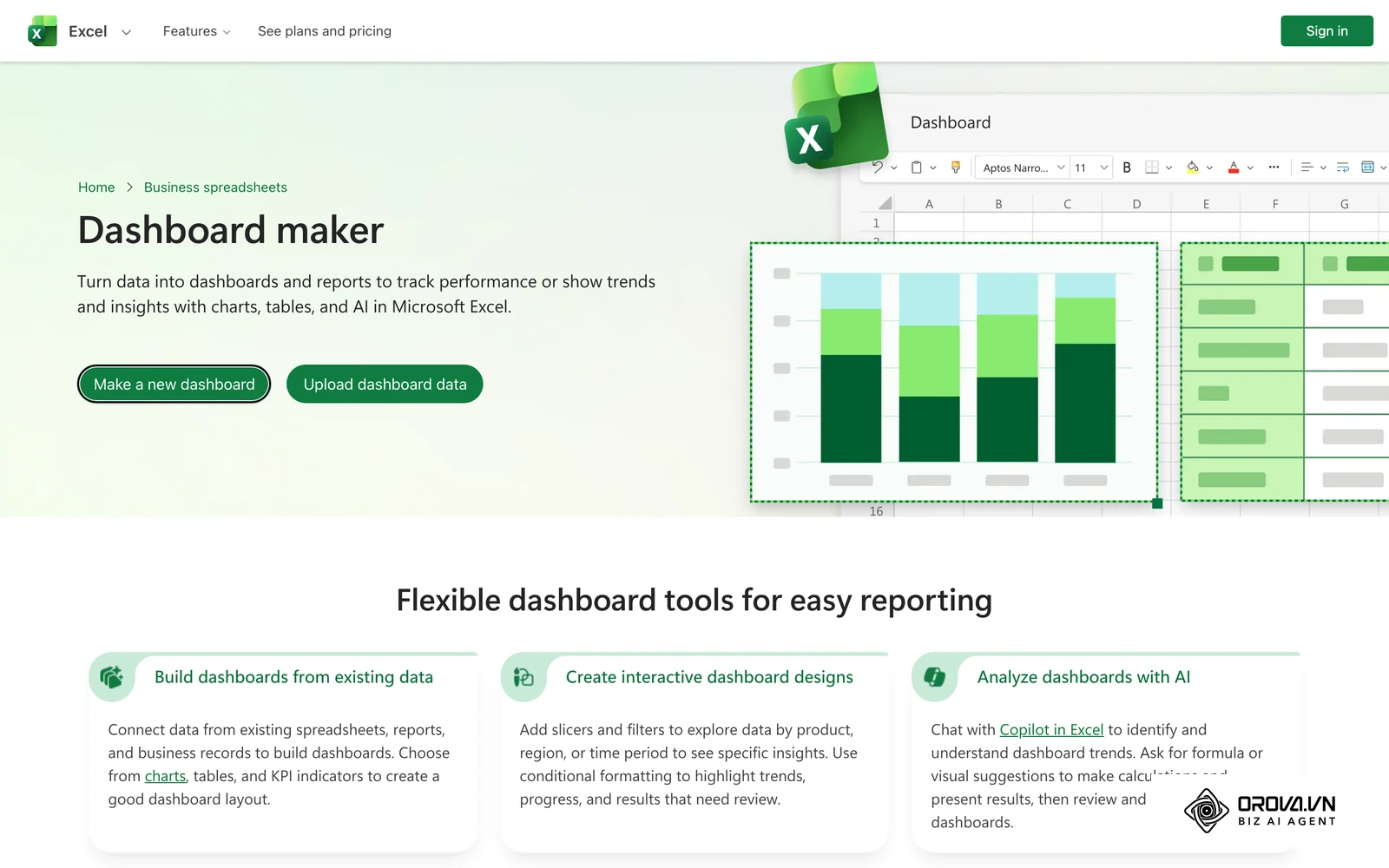Click Make a new dashboard button
1389x868 pixels.
(x=174, y=384)
